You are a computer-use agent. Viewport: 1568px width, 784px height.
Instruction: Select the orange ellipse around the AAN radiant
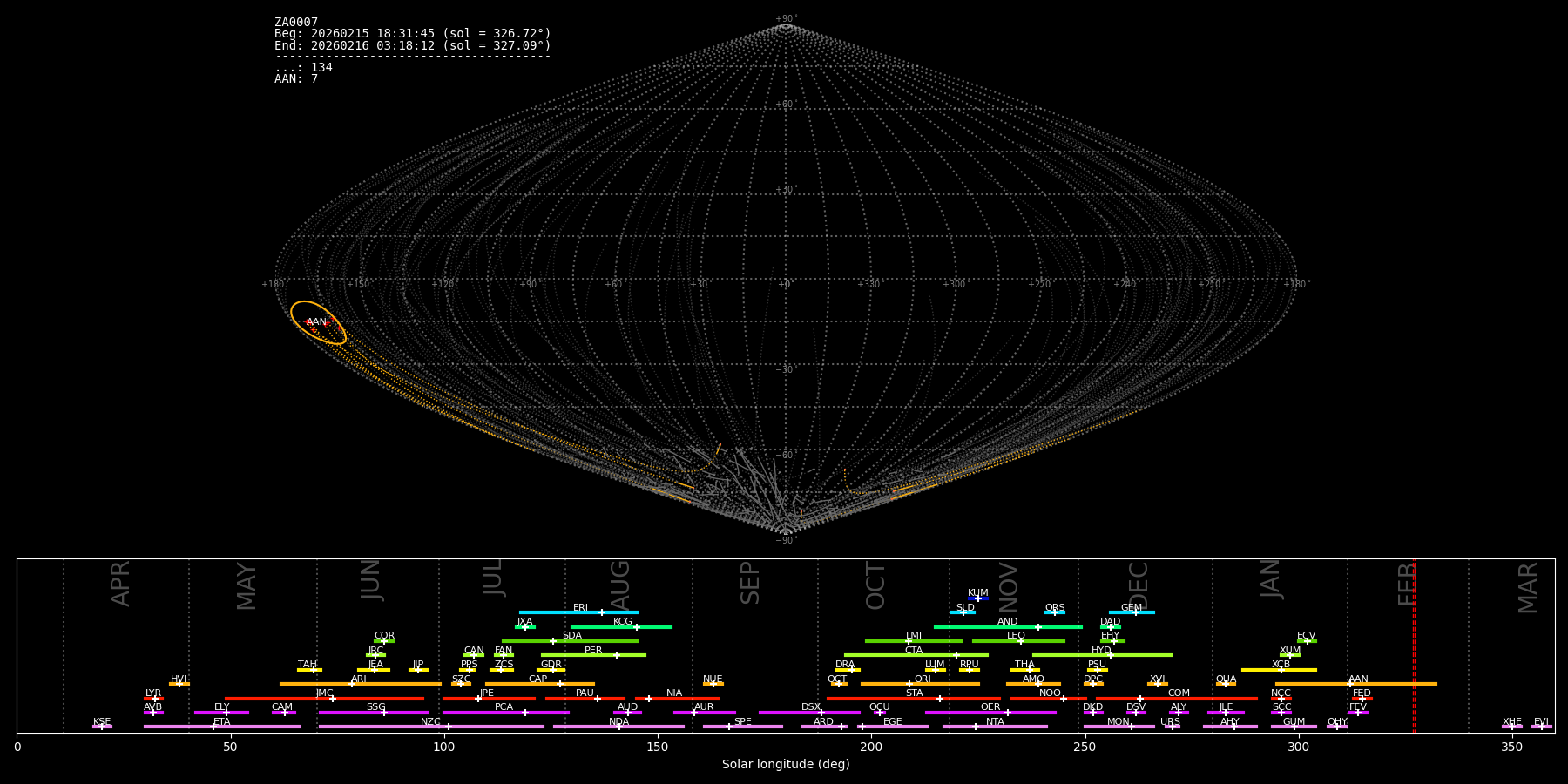pos(318,322)
